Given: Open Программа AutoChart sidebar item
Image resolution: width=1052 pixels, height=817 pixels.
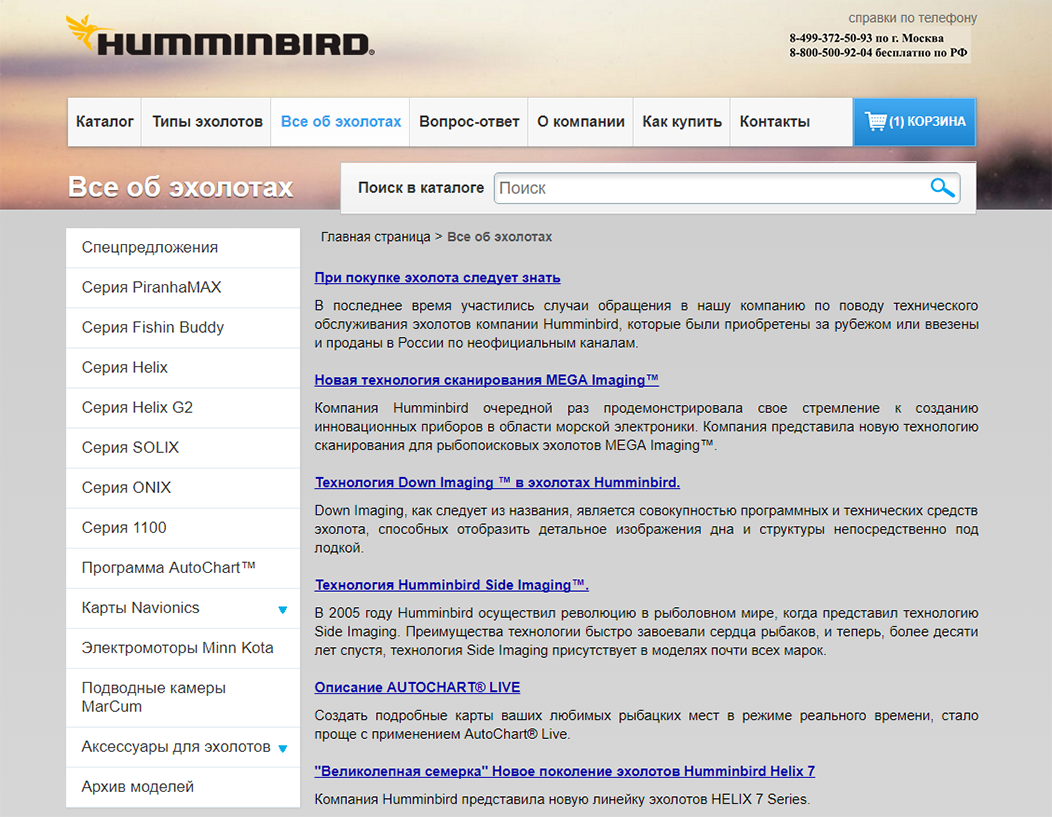Looking at the screenshot, I should (183, 567).
